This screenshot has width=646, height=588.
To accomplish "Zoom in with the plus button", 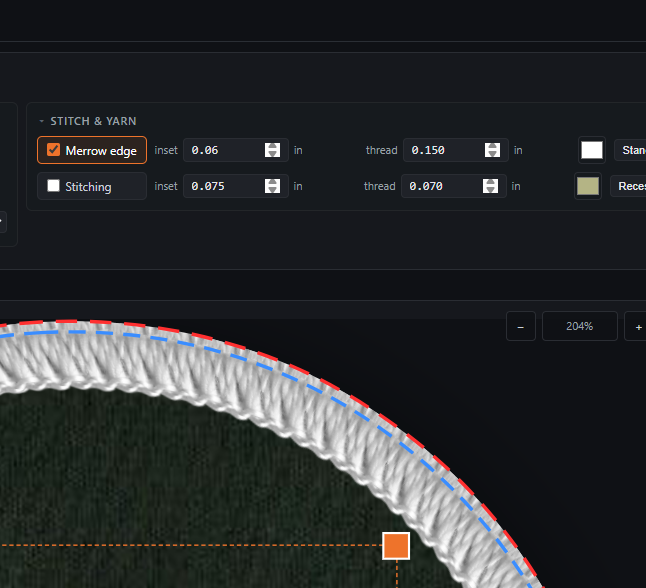I will click(637, 326).
